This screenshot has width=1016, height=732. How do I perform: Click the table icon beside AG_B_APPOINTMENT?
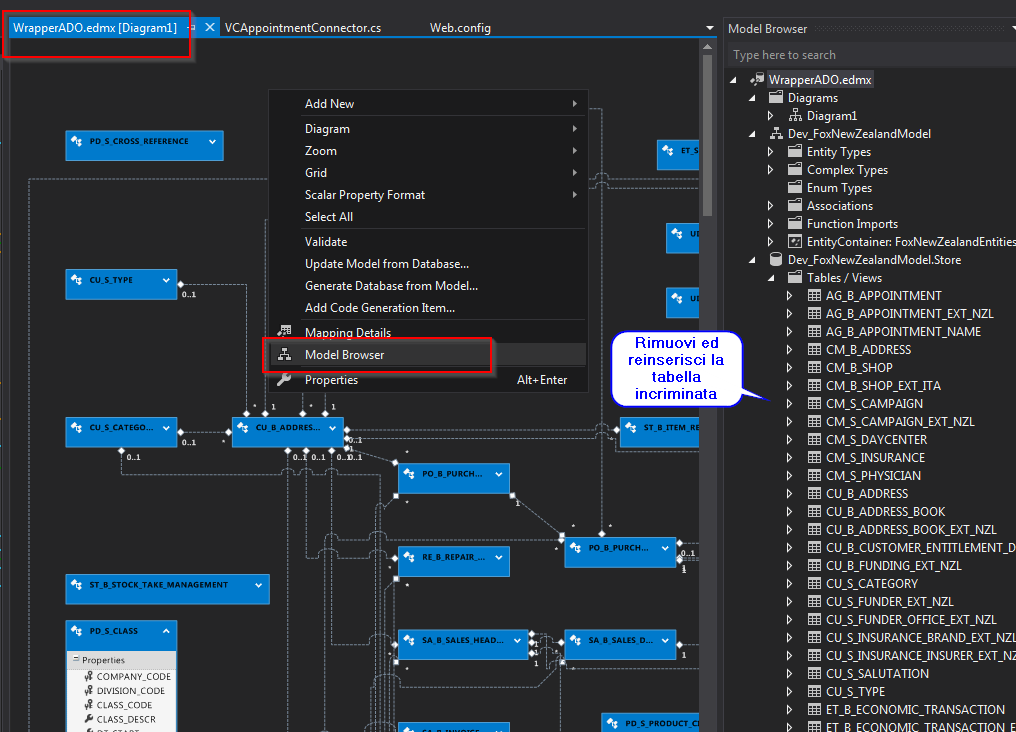pos(814,295)
